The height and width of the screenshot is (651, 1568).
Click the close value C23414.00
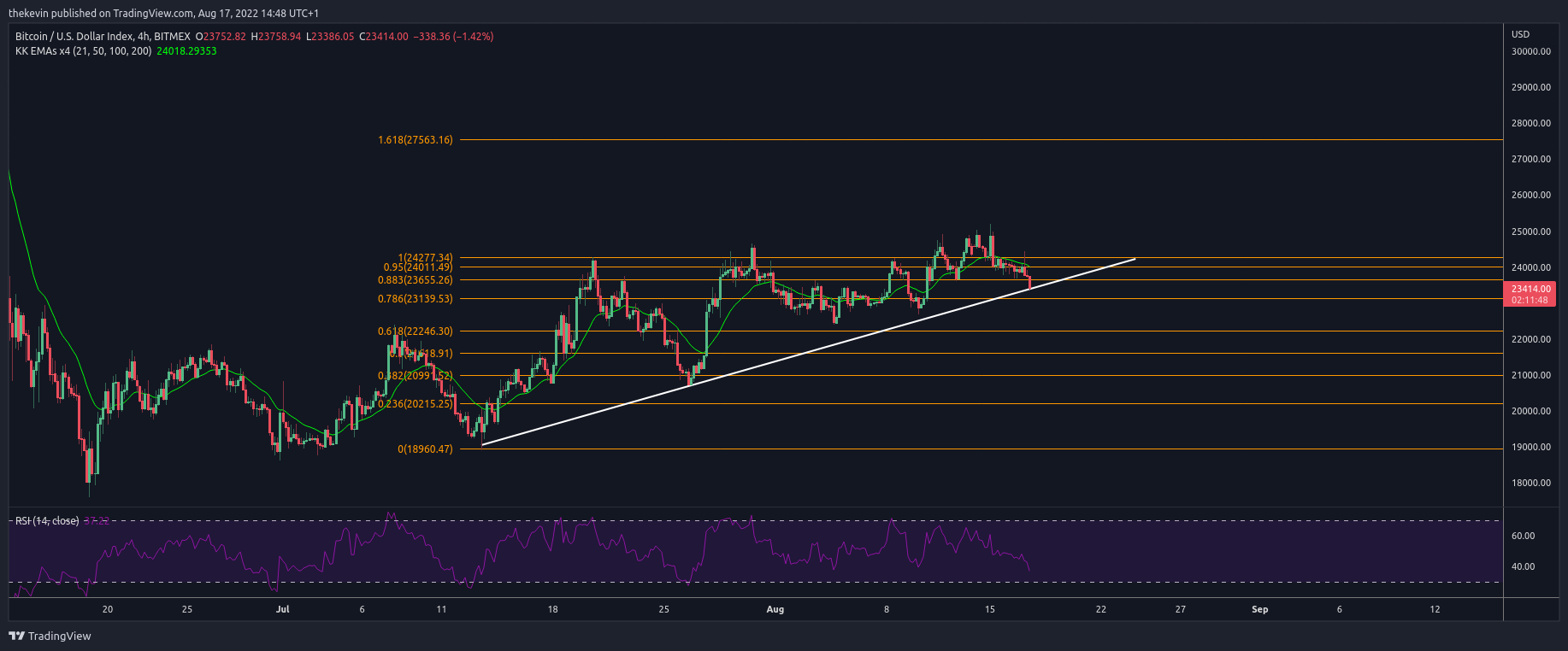(x=384, y=37)
